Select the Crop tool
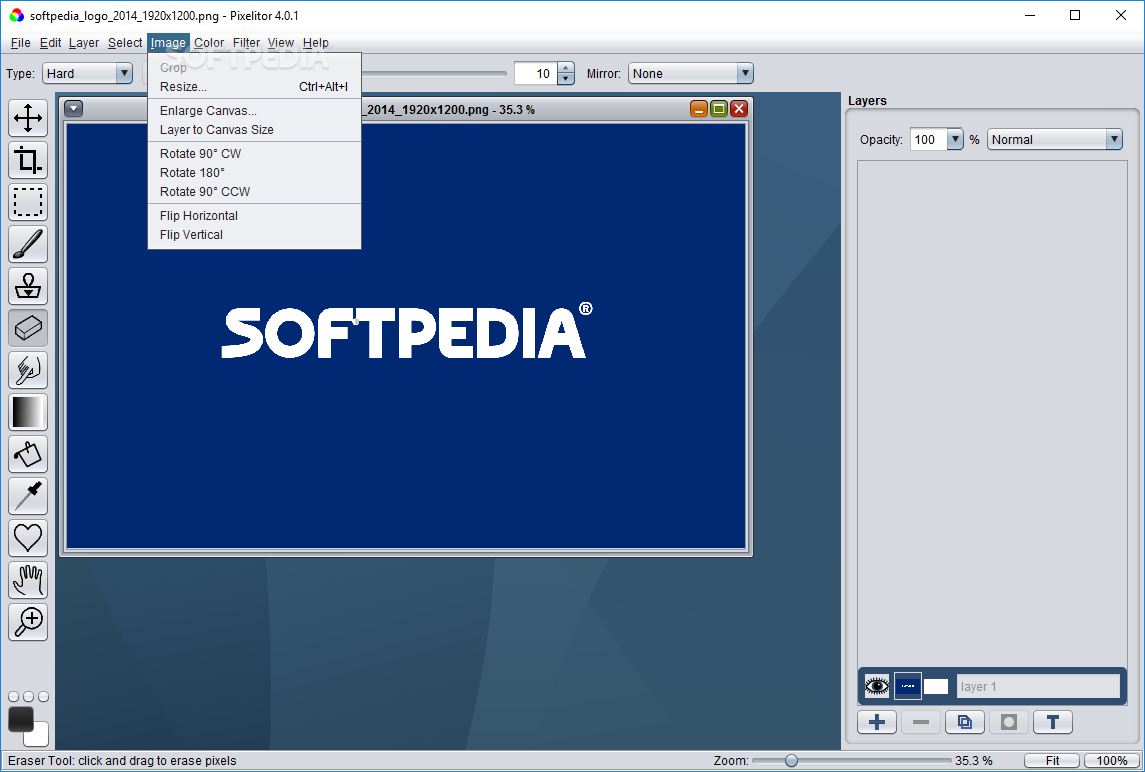Image resolution: width=1145 pixels, height=772 pixels. point(28,160)
